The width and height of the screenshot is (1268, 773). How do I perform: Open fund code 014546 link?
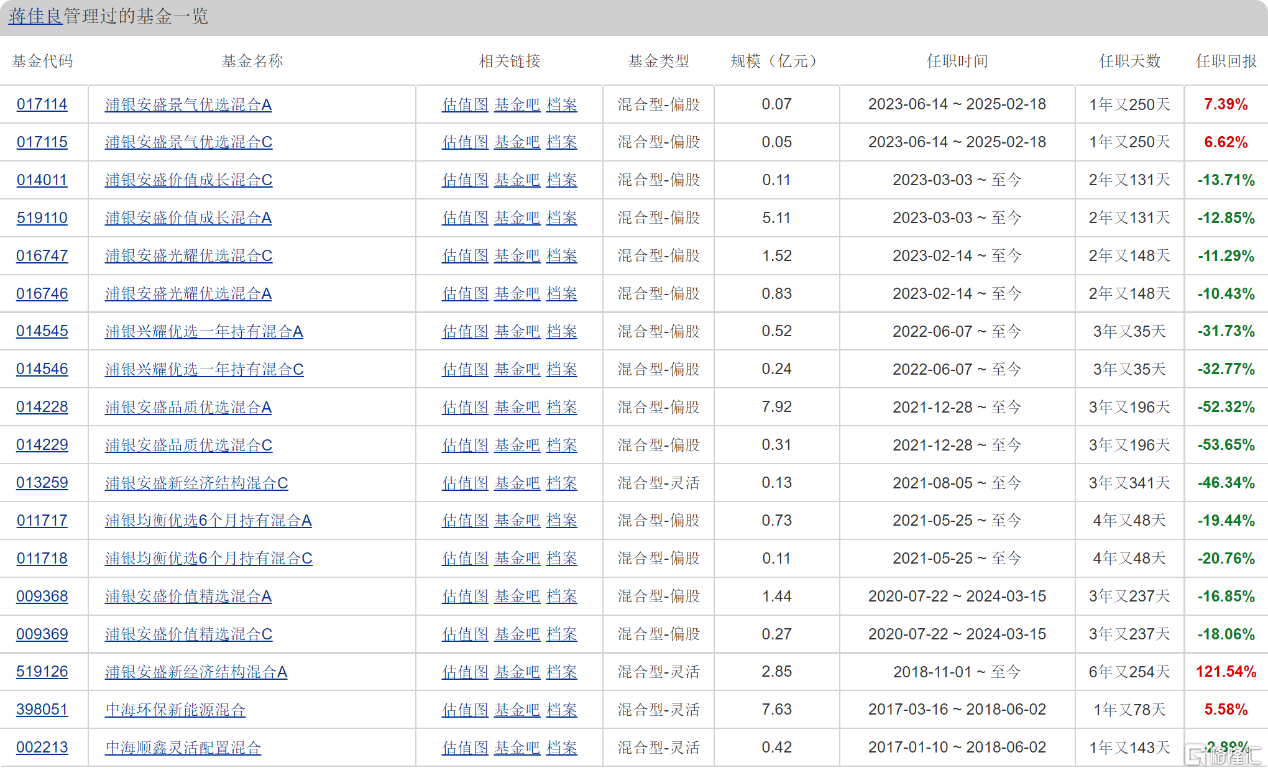(42, 369)
